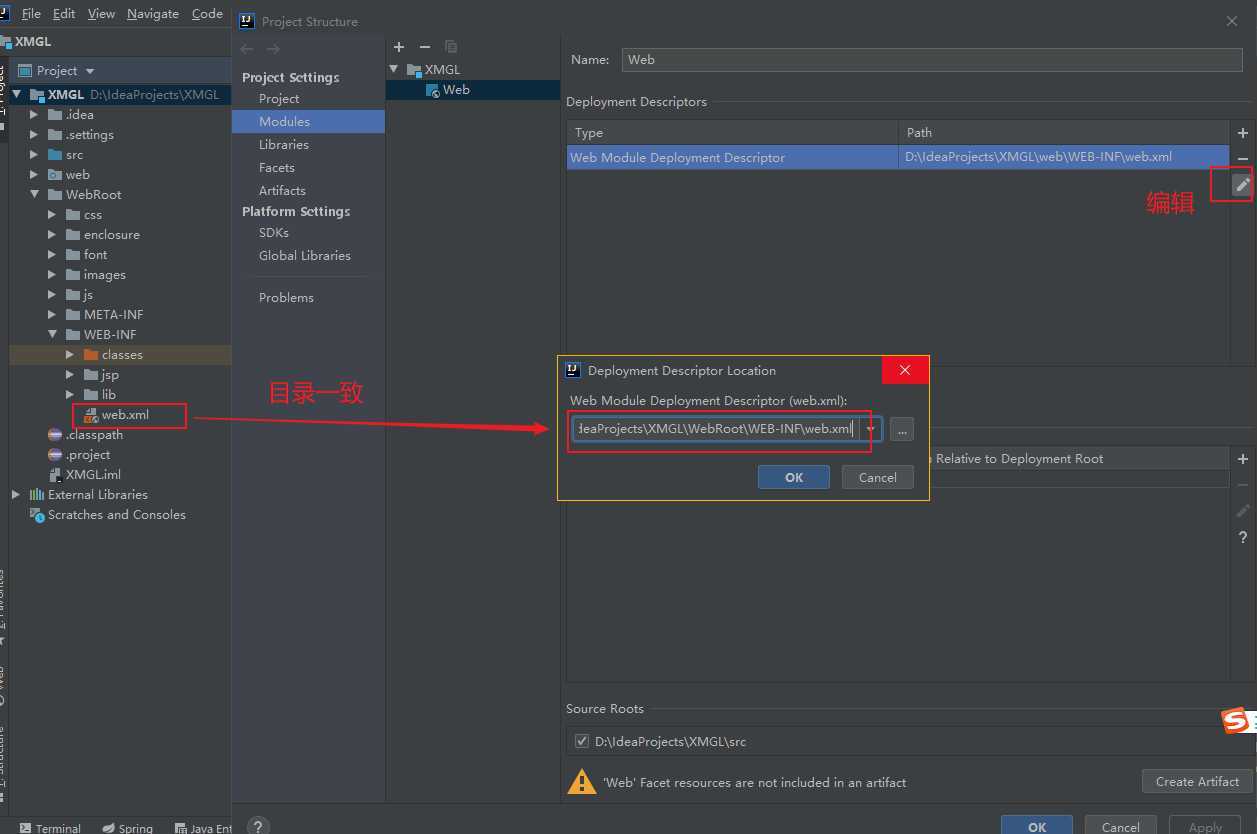Click the add module plus icon

[399, 47]
